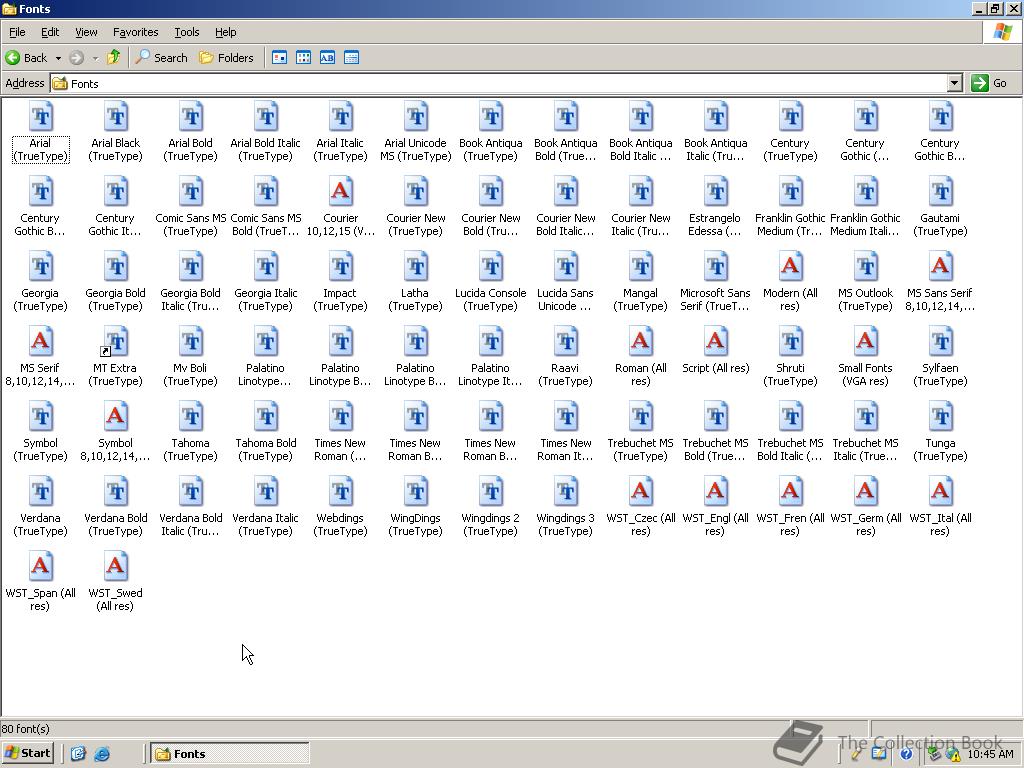The width and height of the screenshot is (1024, 768).
Task: Select the Courier 10,12,15 bitmap font icon
Action: tap(340, 193)
